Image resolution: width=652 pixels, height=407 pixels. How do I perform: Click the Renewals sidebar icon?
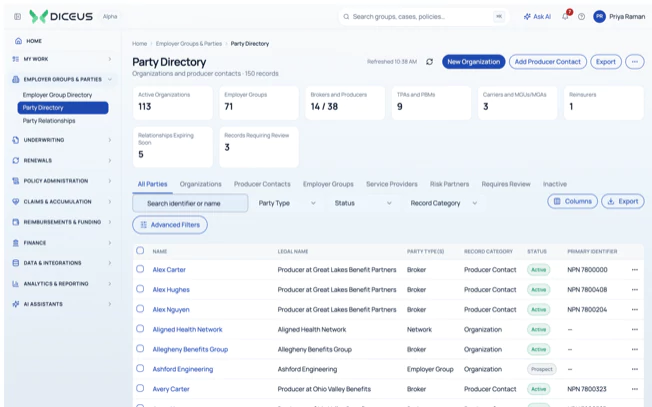coord(16,160)
